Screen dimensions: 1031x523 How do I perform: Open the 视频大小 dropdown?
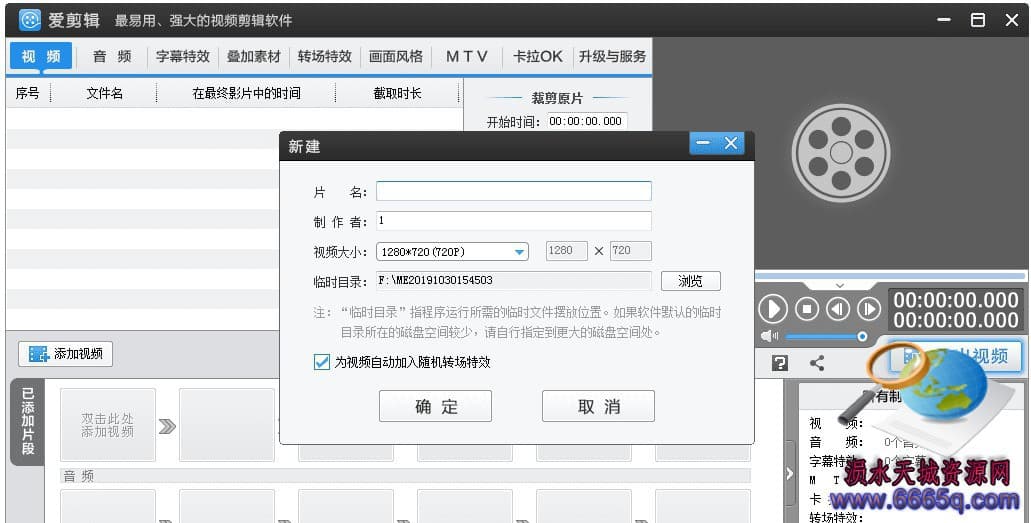[452, 251]
